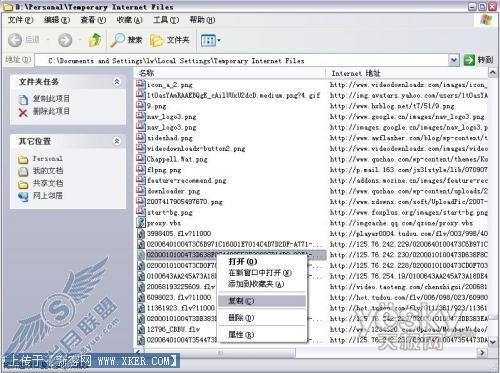Select file 11361923.flv?11000
Screen dimensions: 500x373
point(181,308)
